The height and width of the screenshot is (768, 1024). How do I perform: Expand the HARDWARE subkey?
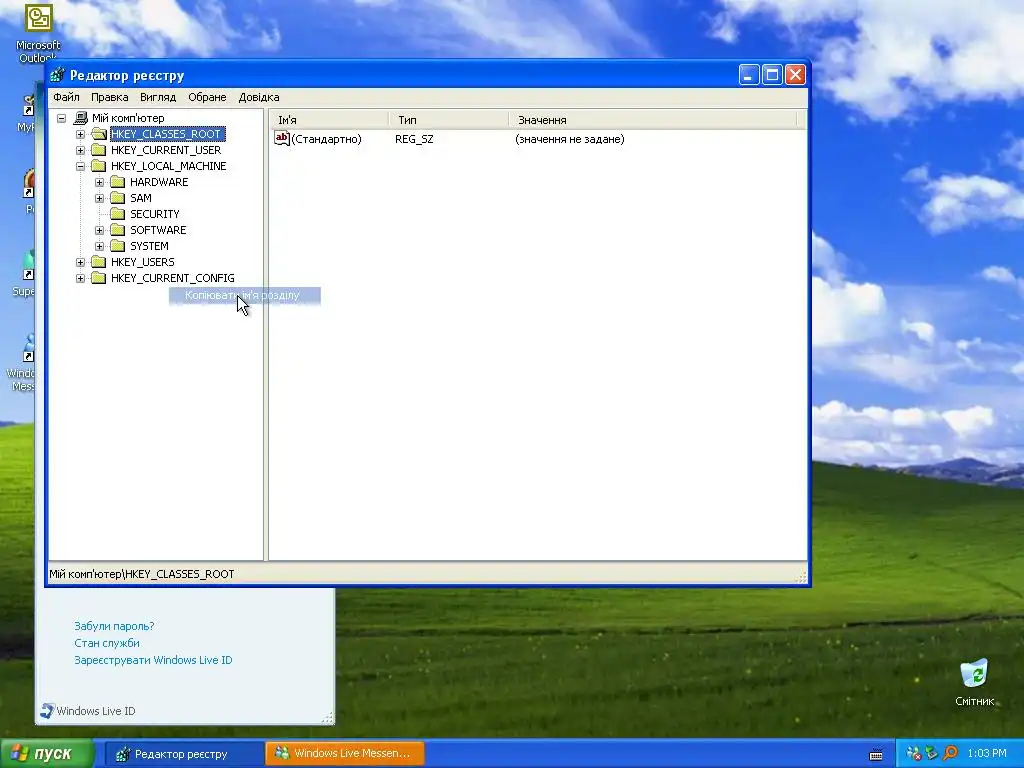click(99, 182)
